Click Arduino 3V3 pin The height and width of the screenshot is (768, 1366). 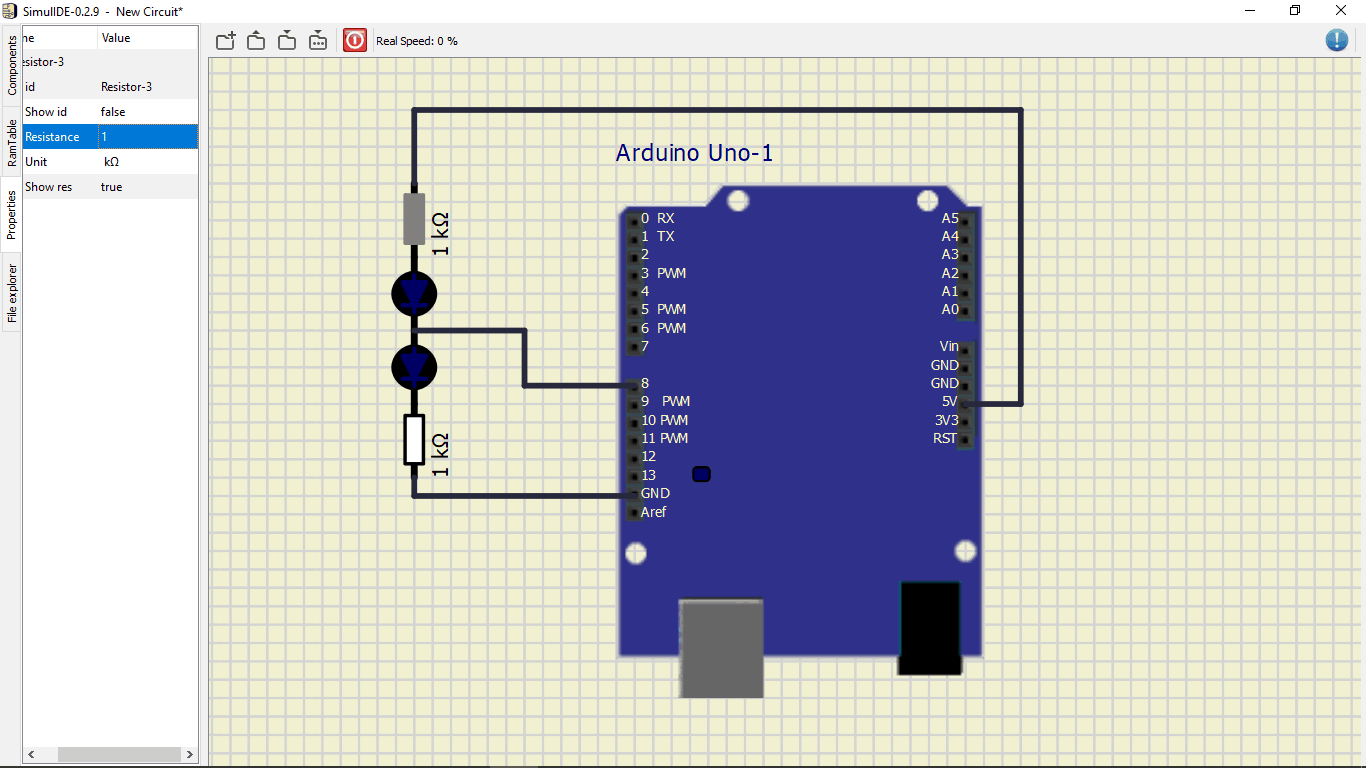[x=964, y=421]
